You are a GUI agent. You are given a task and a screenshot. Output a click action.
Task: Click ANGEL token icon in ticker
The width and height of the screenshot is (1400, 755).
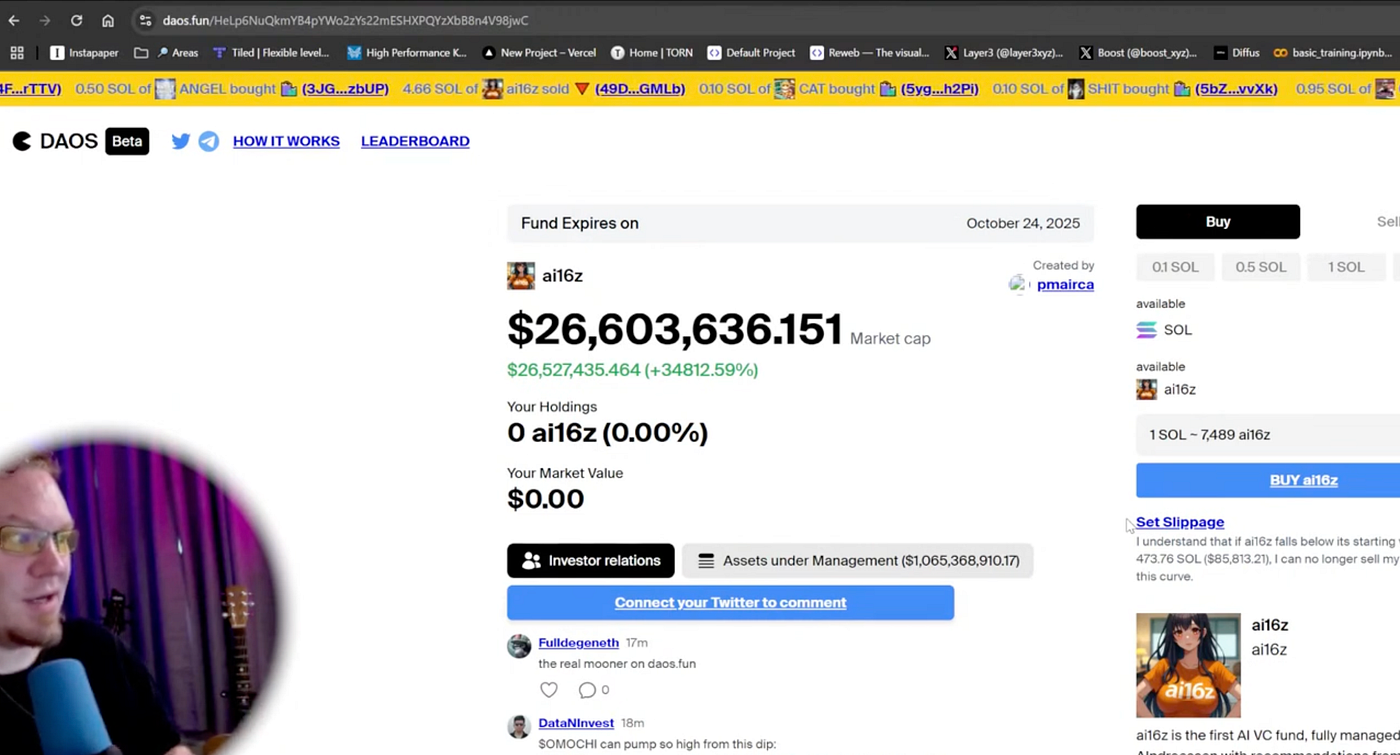165,89
